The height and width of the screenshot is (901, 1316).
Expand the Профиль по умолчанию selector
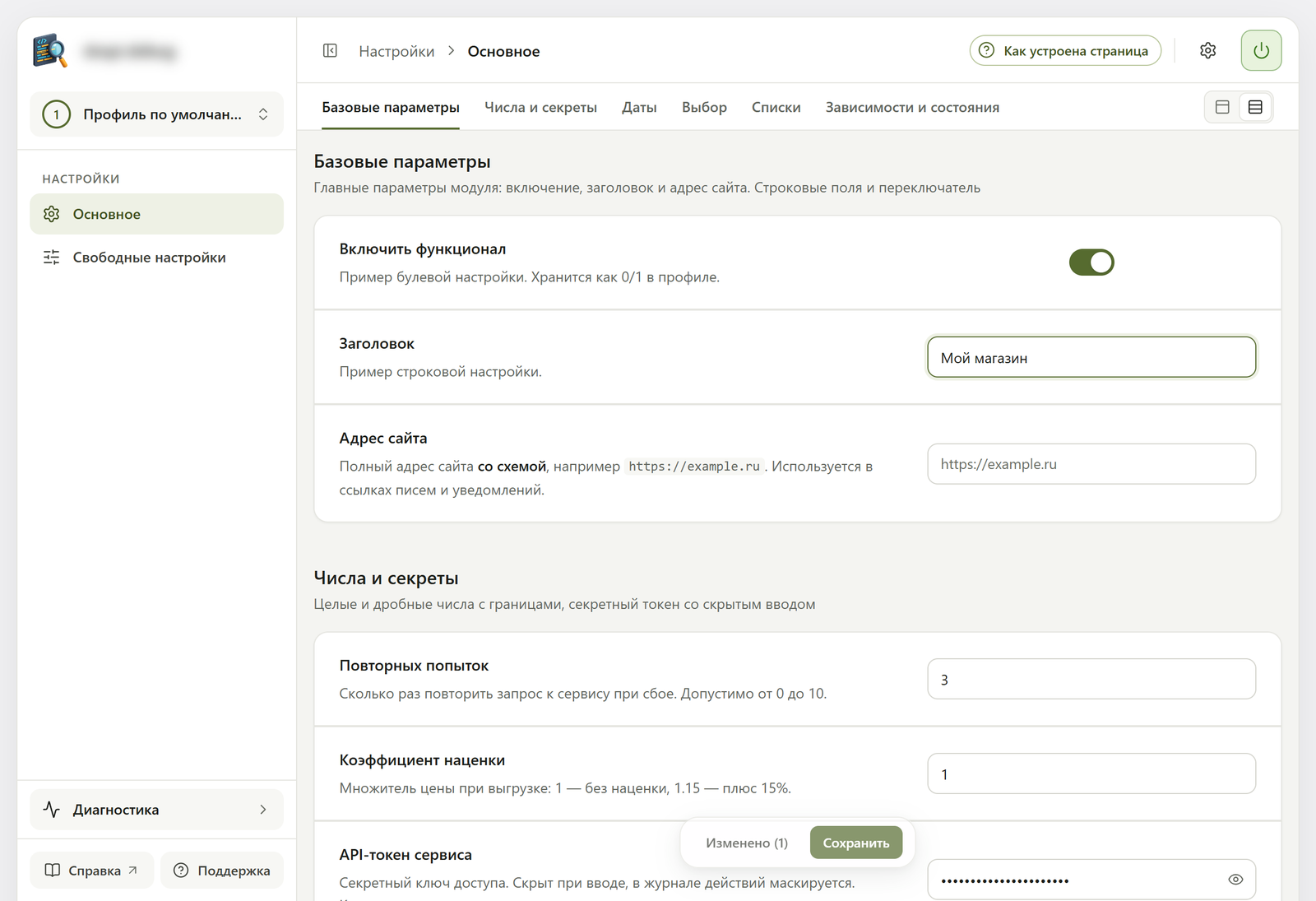(x=156, y=114)
